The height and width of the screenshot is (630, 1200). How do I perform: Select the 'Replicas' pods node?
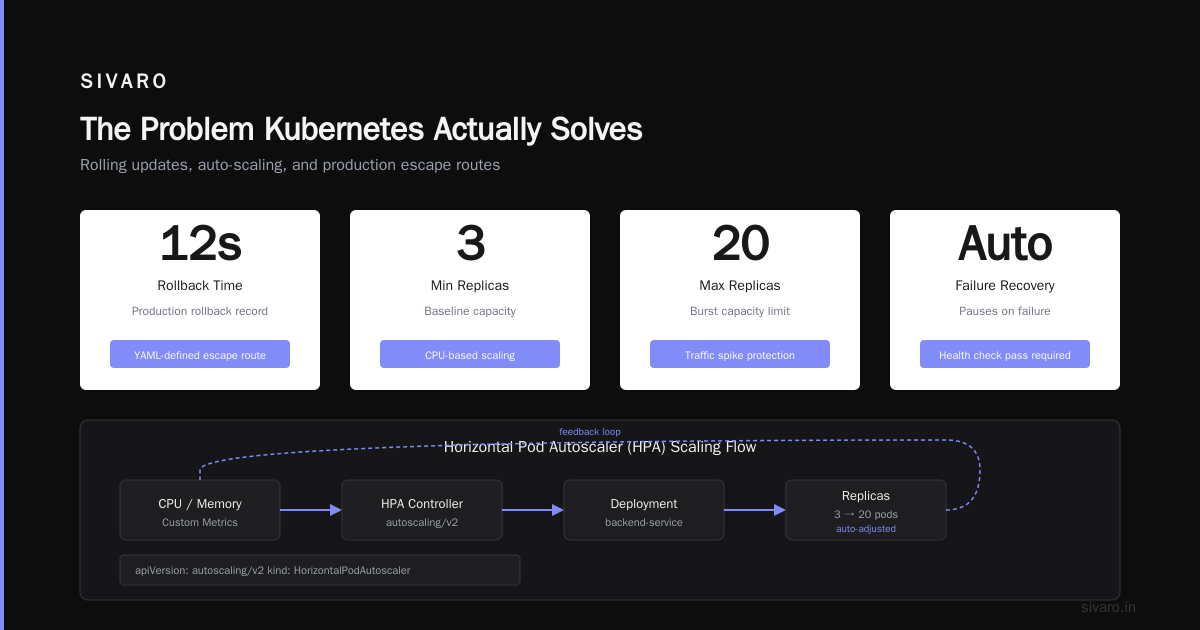[866, 510]
